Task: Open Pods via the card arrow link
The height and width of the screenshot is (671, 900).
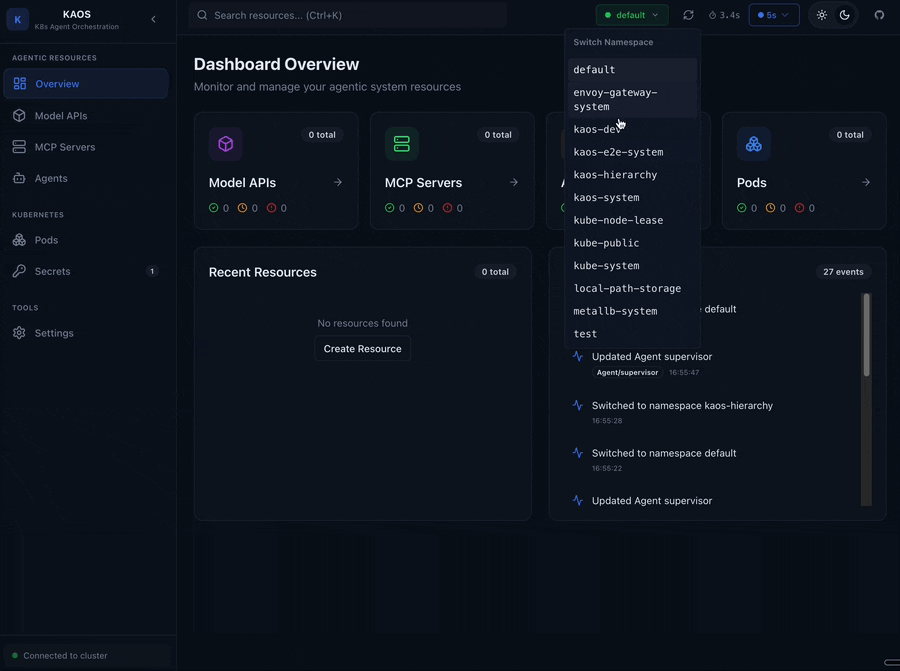Action: pos(865,182)
